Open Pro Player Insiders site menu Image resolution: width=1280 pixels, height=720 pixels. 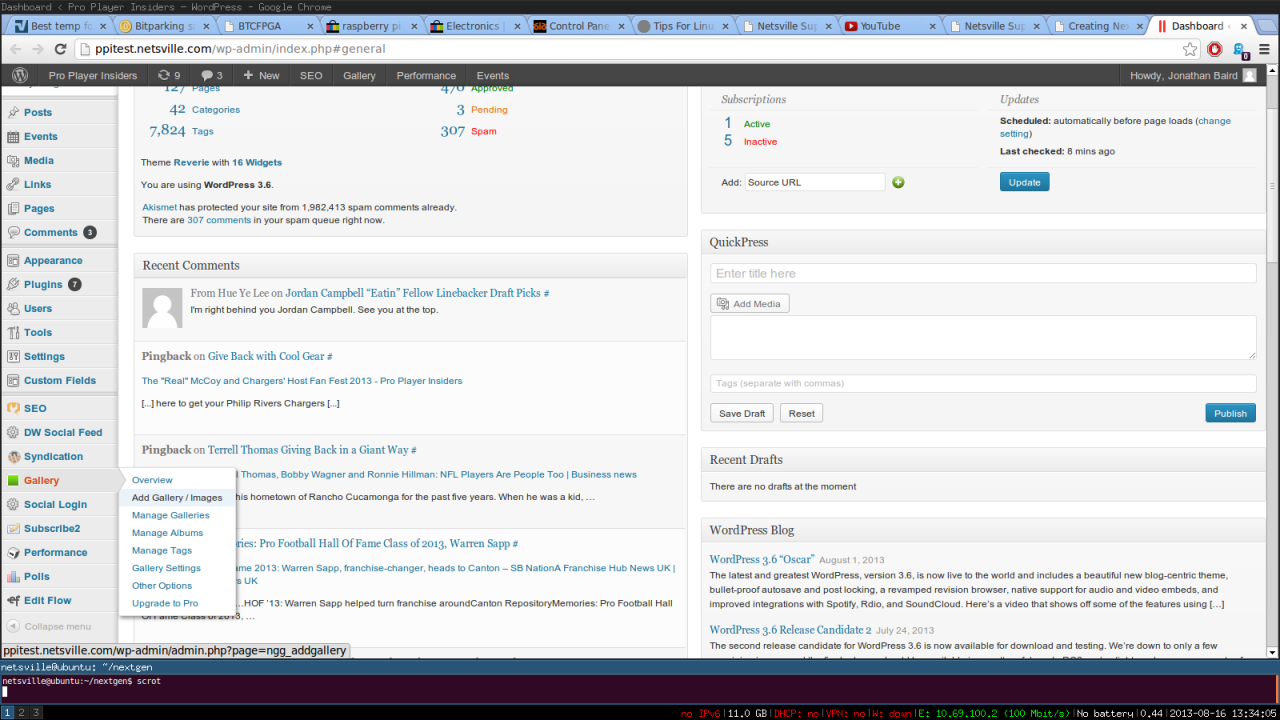(x=92, y=75)
